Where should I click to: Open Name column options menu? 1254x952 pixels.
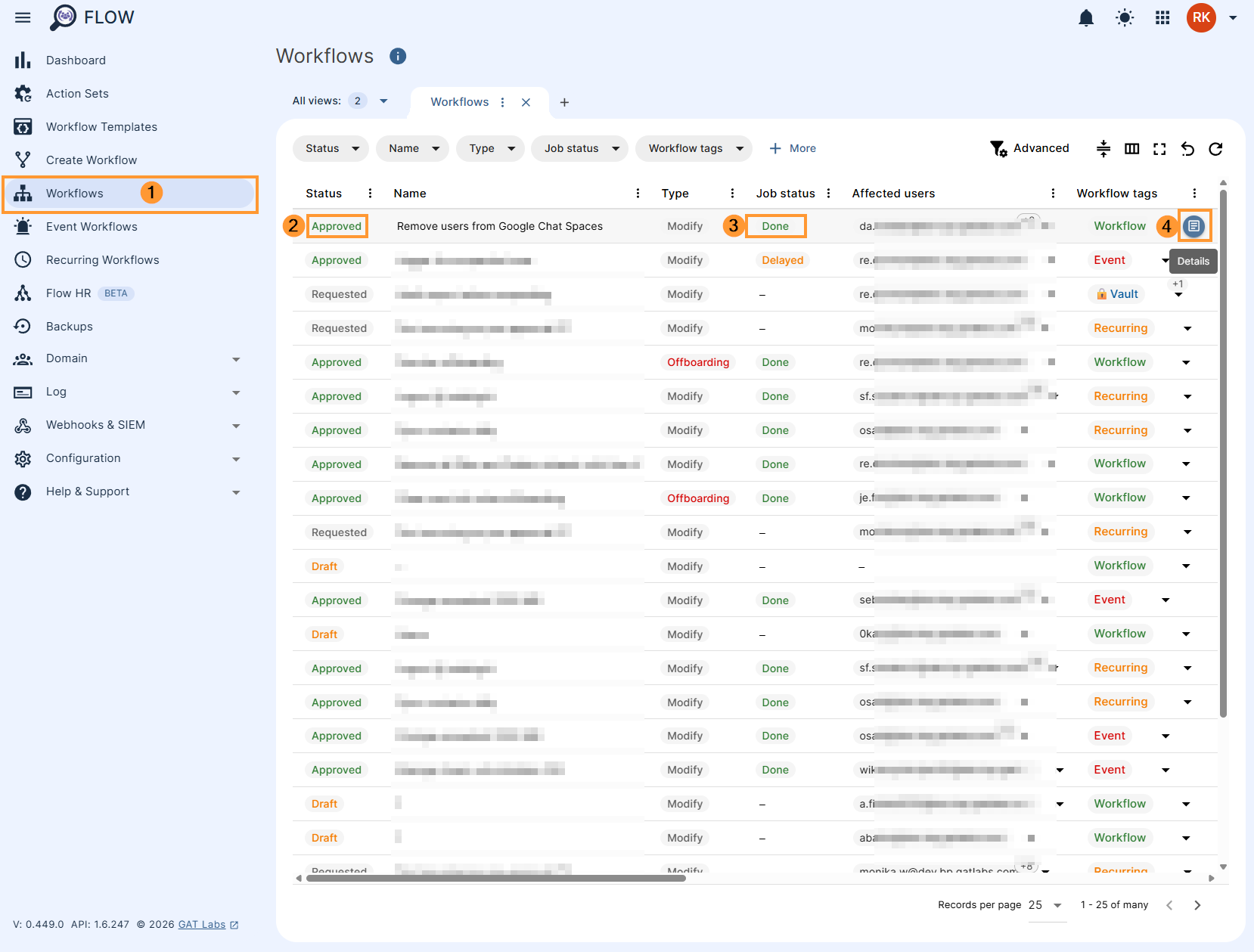tap(638, 194)
